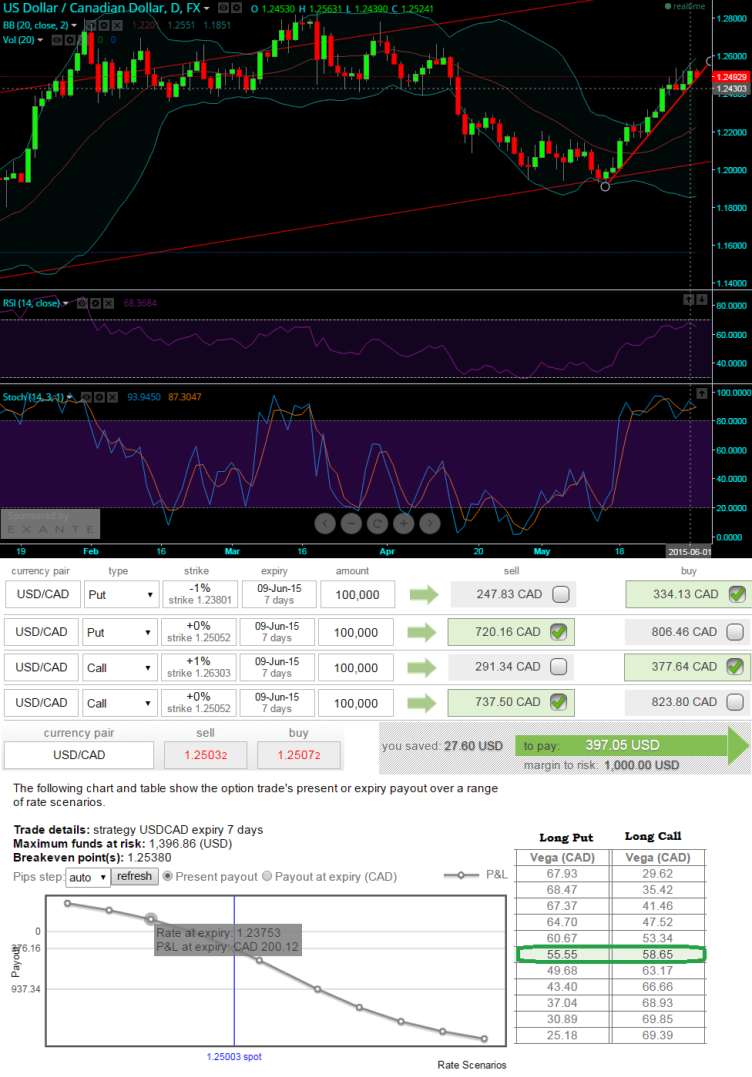Click strike +1% 1.26303 field

click(198, 667)
